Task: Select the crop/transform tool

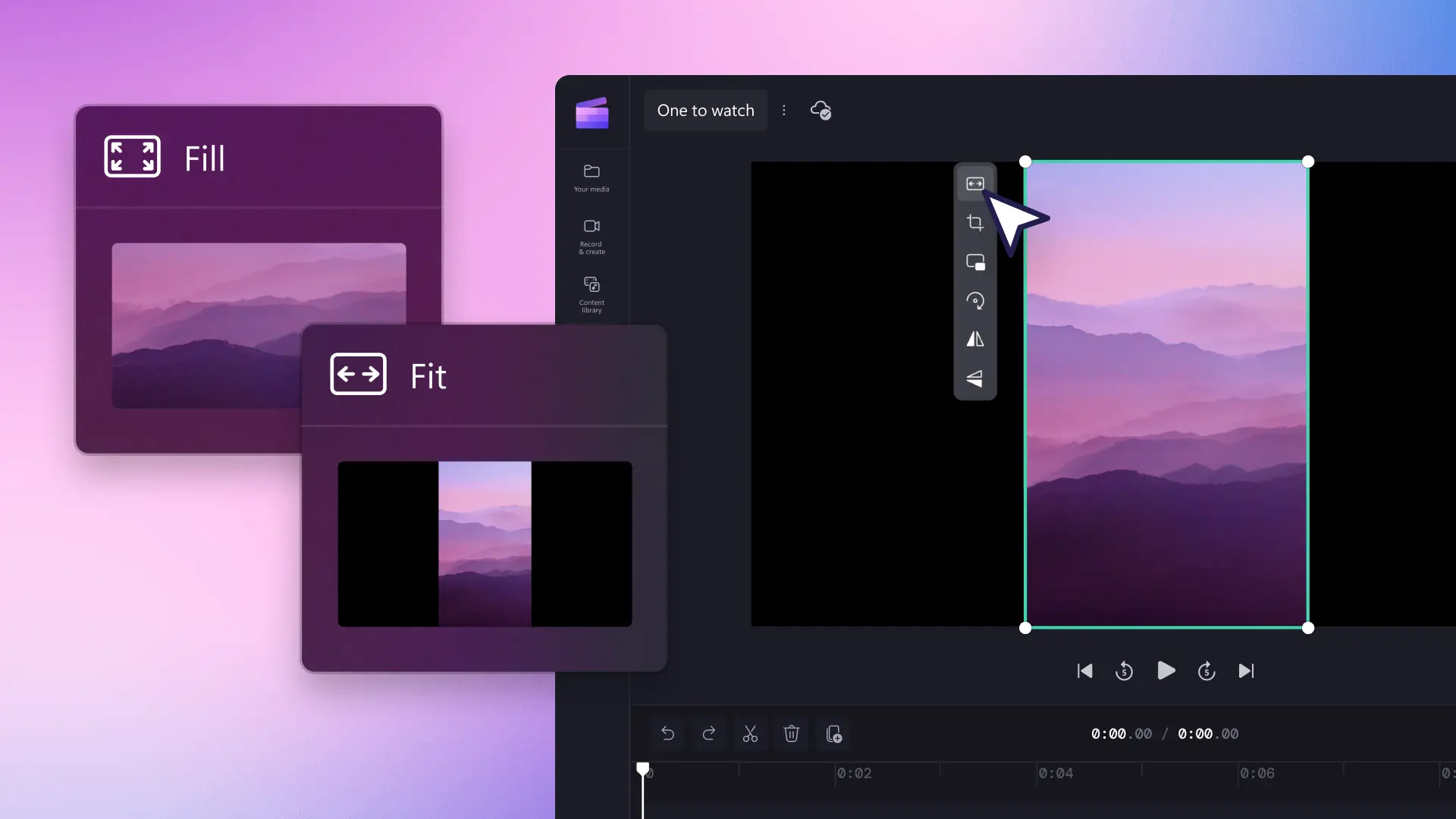Action: coord(975,222)
